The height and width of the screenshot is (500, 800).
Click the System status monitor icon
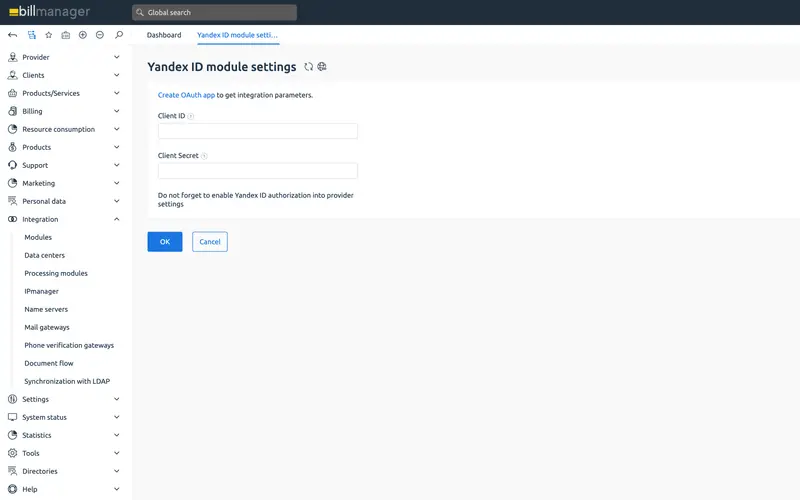click(13, 417)
